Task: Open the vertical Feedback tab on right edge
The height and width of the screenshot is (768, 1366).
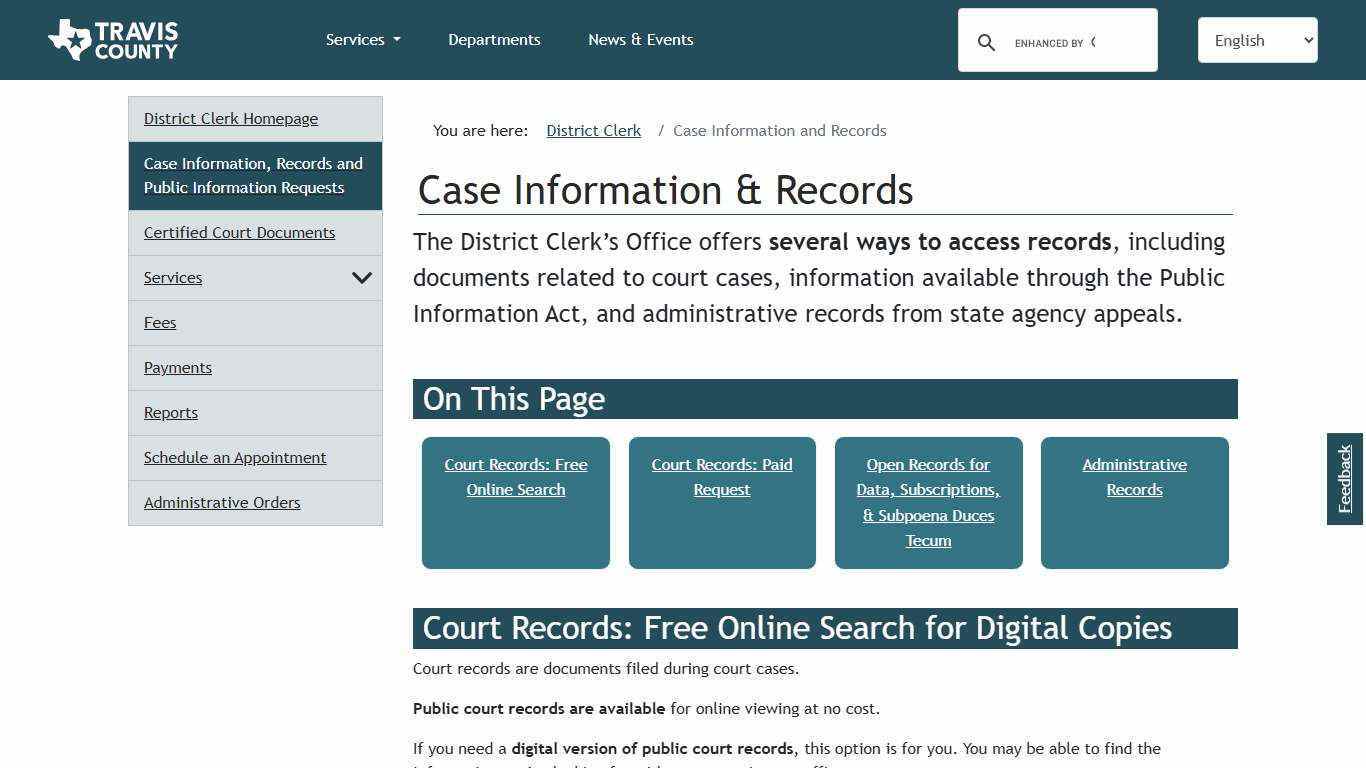Action: click(x=1344, y=478)
